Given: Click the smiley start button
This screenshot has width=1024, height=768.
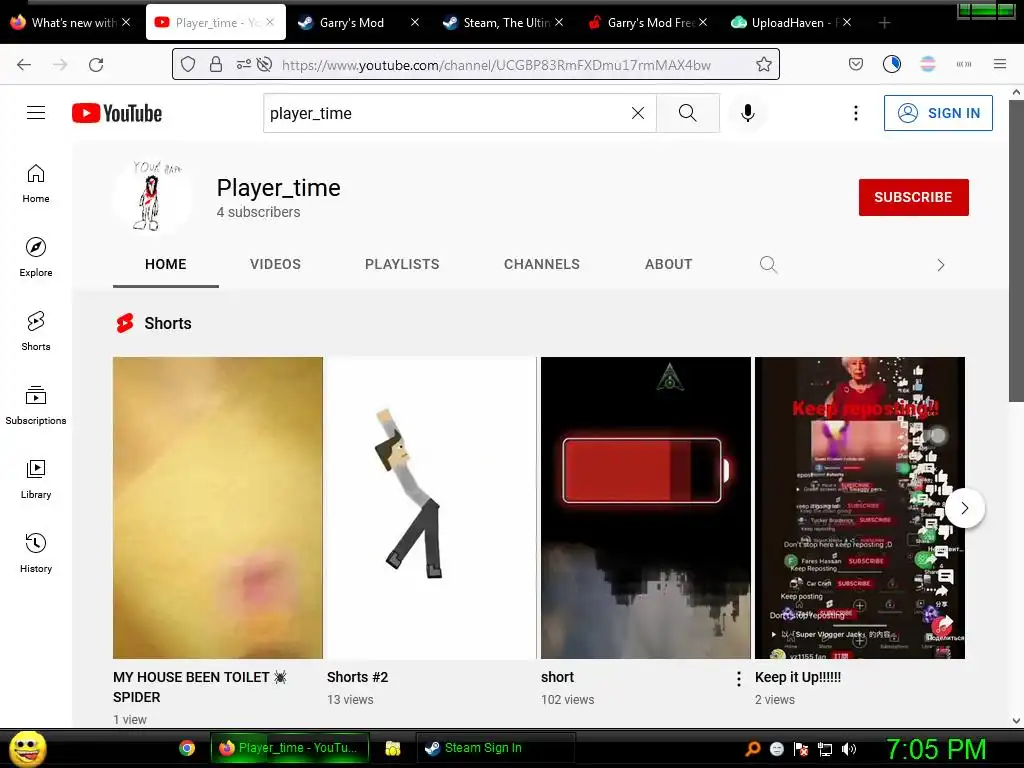Looking at the screenshot, I should (28, 748).
